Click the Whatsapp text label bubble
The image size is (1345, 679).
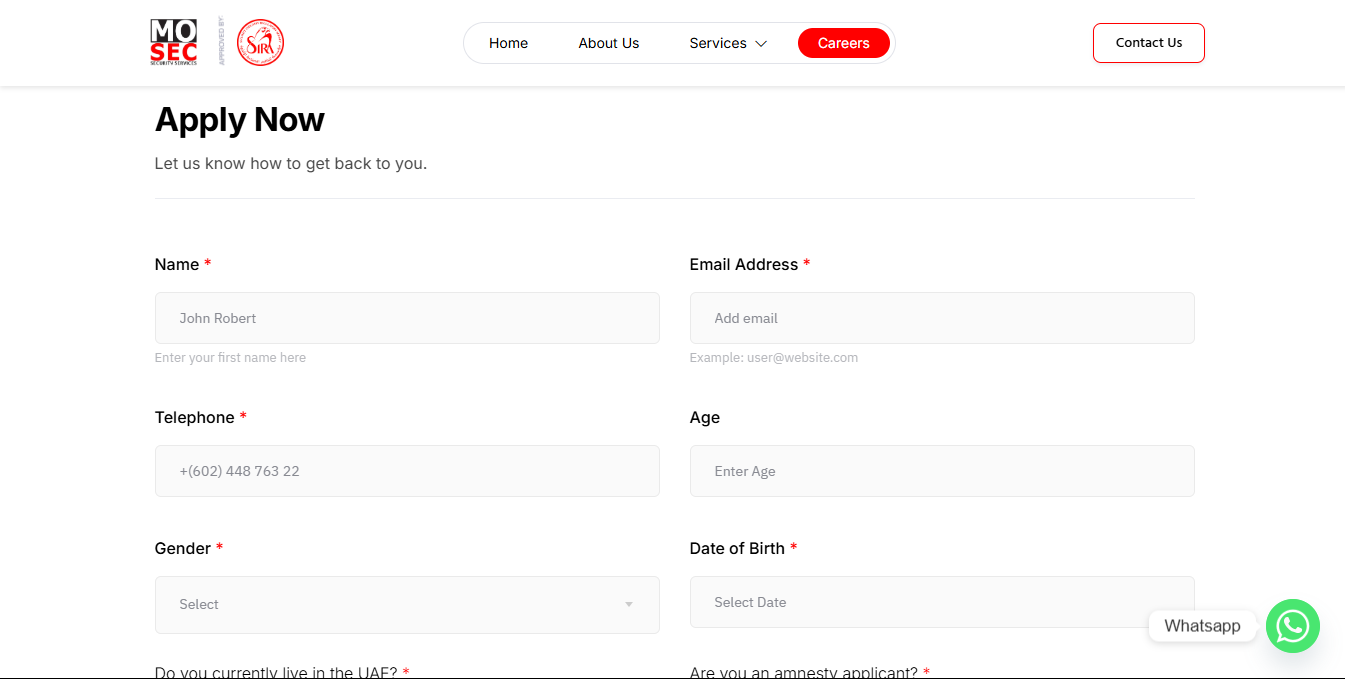click(x=1202, y=626)
